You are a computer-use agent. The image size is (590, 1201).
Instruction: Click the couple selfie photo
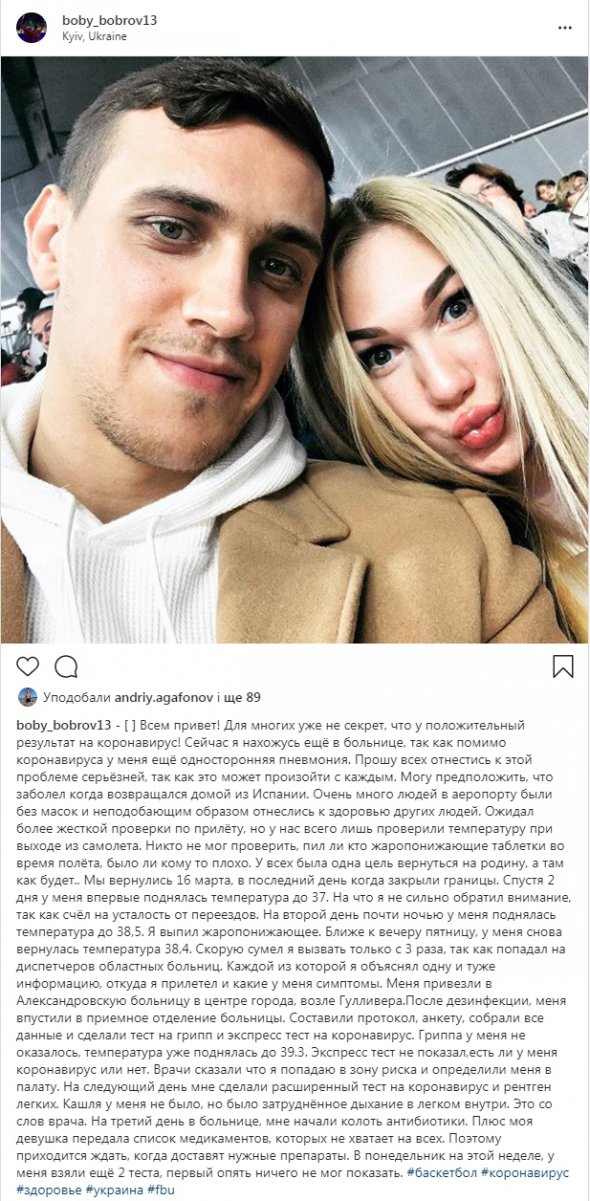tap(294, 350)
